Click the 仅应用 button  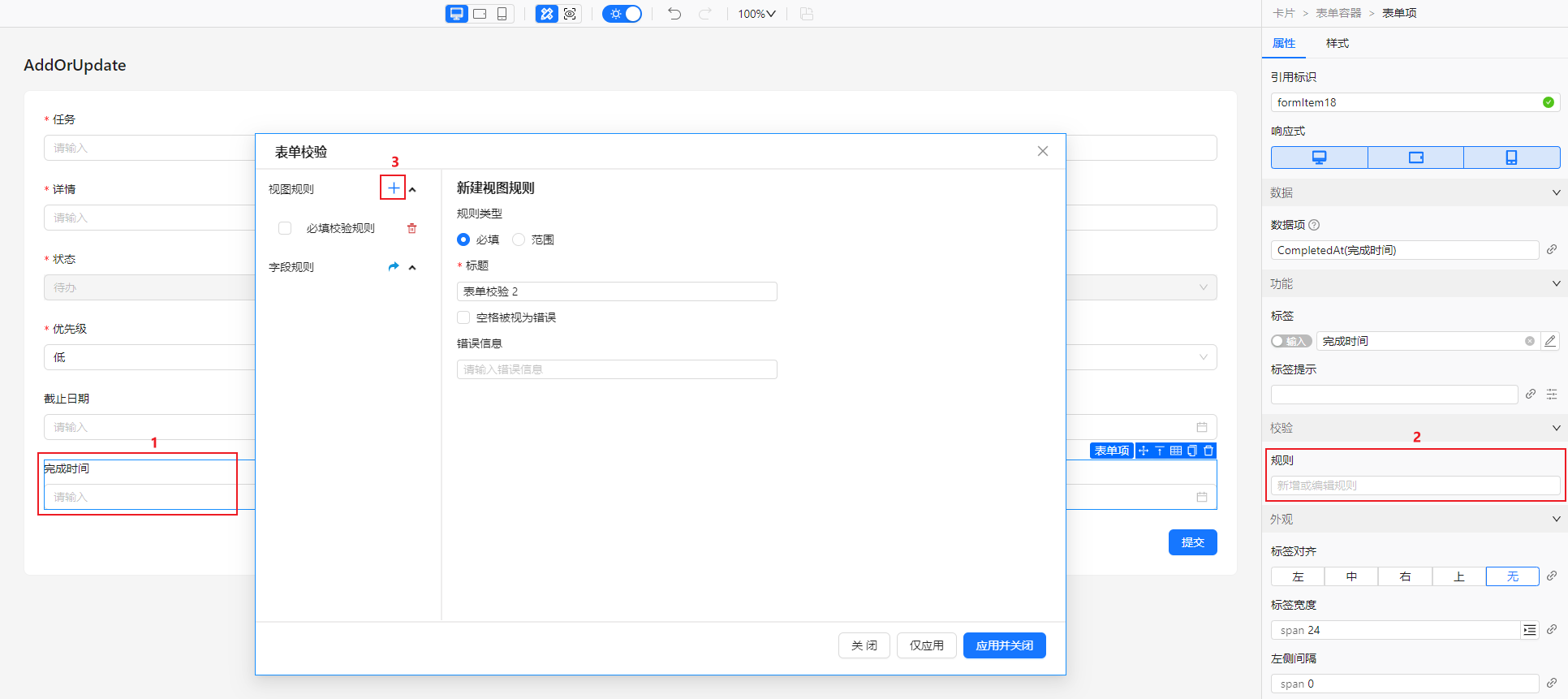926,645
